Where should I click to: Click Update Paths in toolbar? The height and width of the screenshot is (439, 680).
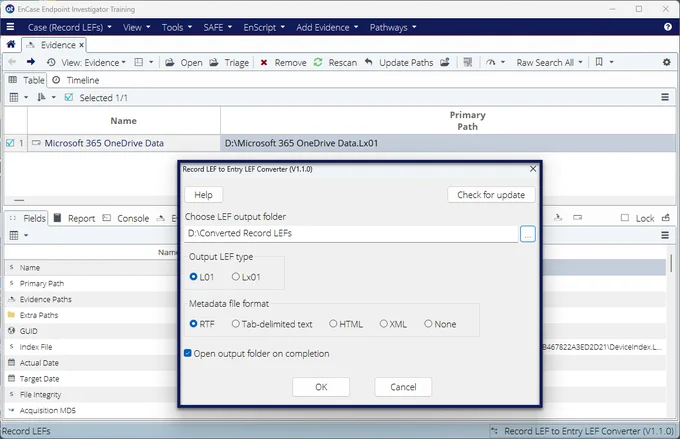click(399, 62)
